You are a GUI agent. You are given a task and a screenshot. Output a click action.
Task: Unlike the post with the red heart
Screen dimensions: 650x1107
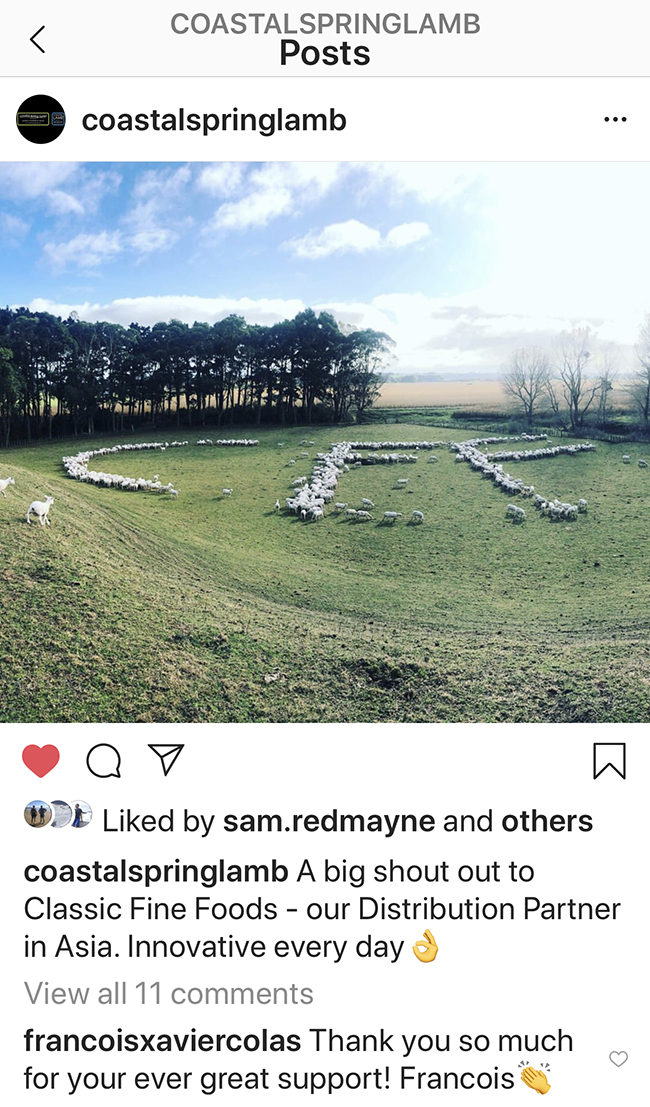[x=41, y=760]
